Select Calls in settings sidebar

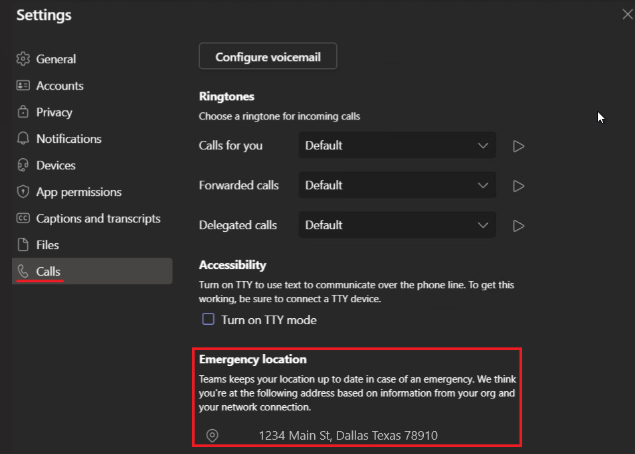(92, 271)
